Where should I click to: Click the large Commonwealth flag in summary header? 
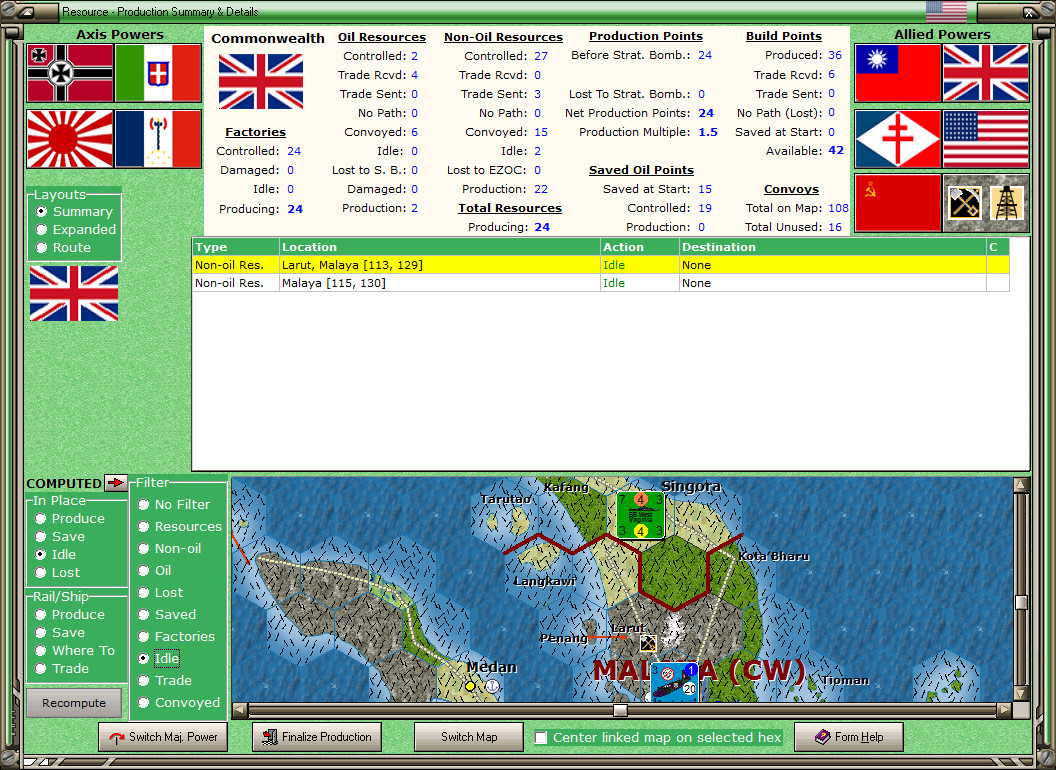[x=261, y=81]
